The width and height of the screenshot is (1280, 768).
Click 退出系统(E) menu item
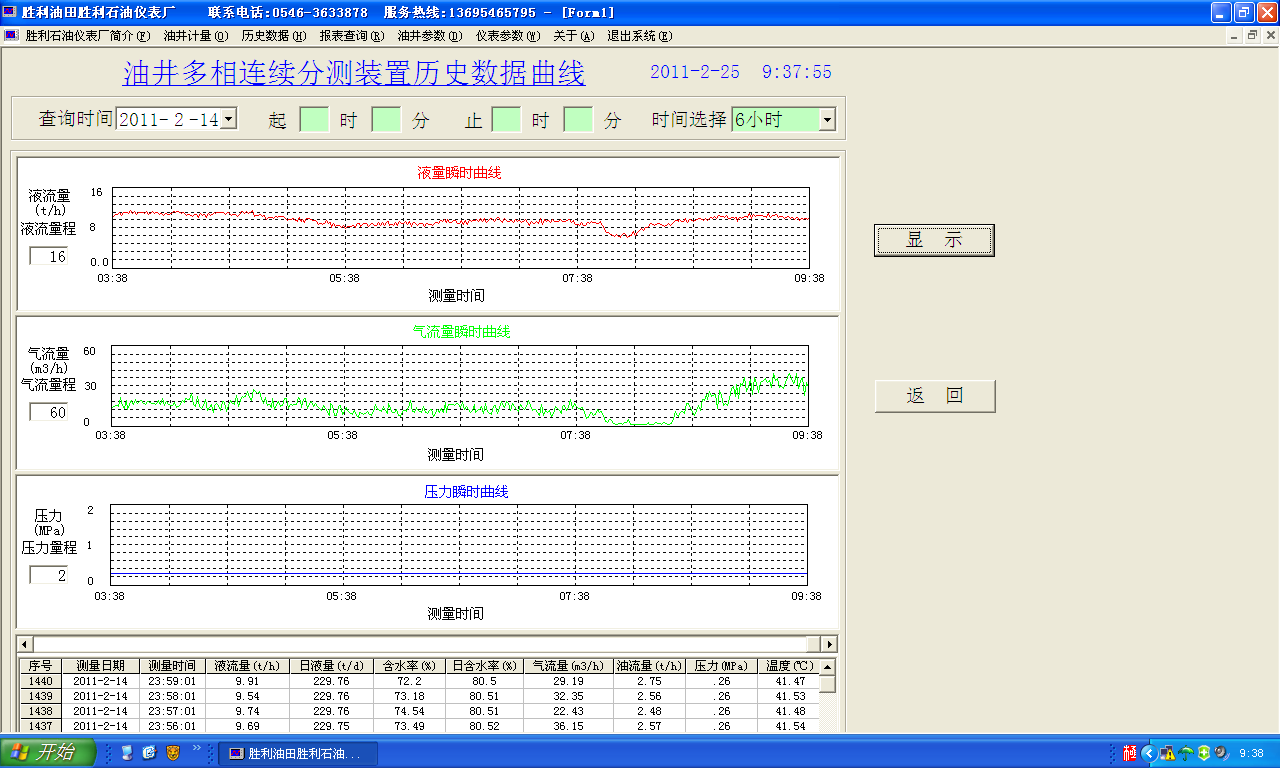639,35
